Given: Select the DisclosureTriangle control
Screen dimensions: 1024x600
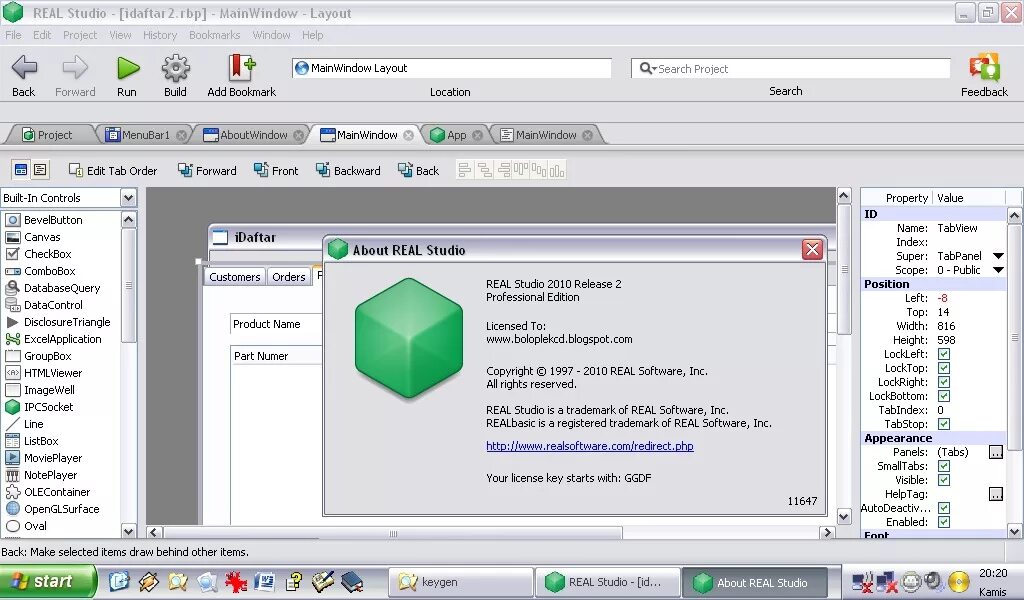Looking at the screenshot, I should (67, 322).
